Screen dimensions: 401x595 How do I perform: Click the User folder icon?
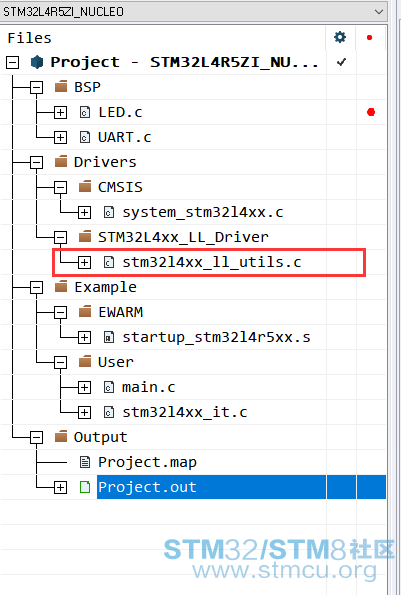coord(85,362)
